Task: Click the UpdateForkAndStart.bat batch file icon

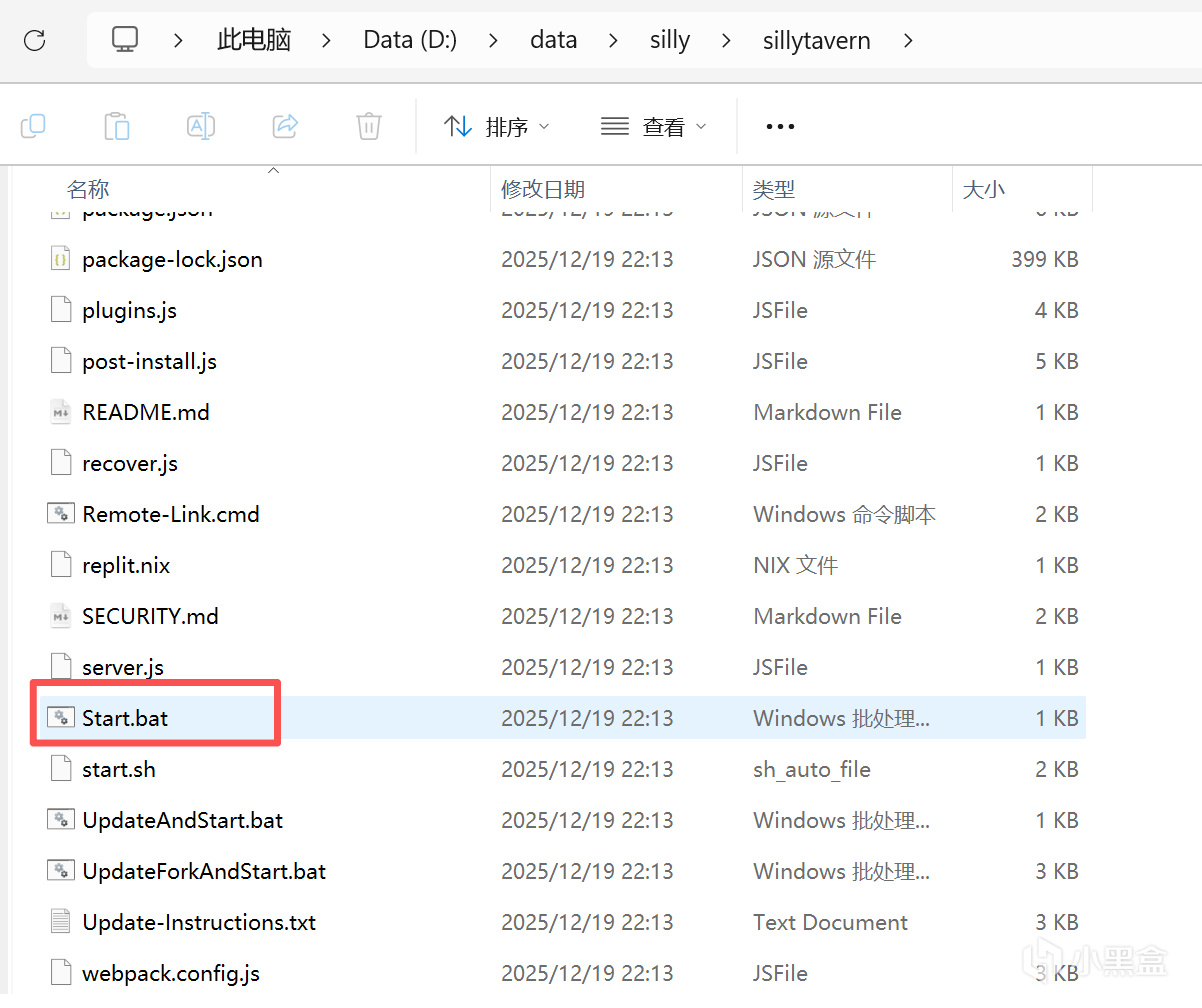Action: (61, 871)
